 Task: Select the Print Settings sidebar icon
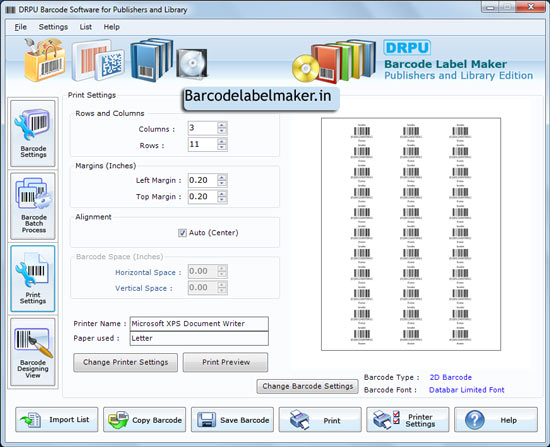coord(33,279)
